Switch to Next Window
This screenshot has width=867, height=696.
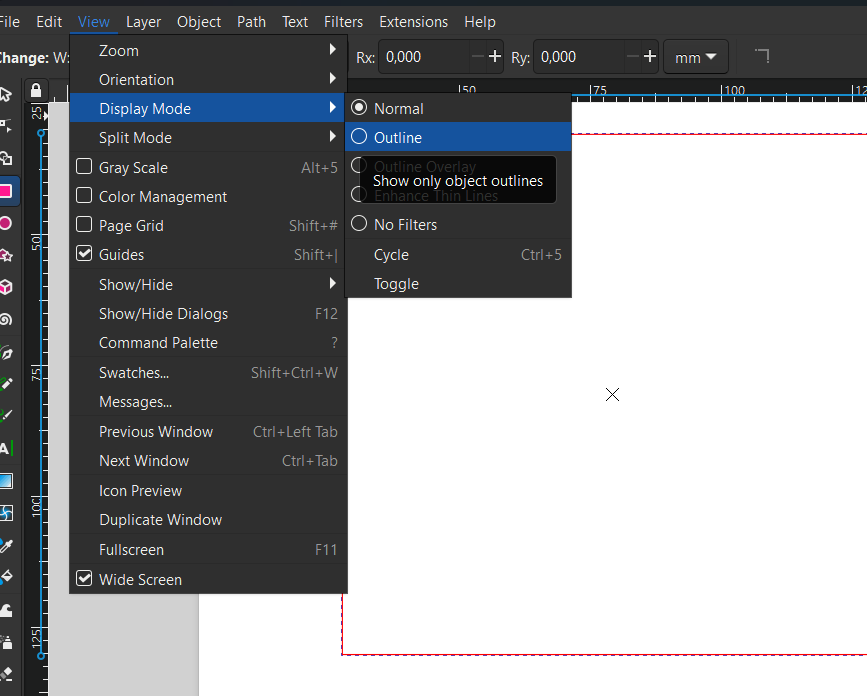click(x=208, y=460)
